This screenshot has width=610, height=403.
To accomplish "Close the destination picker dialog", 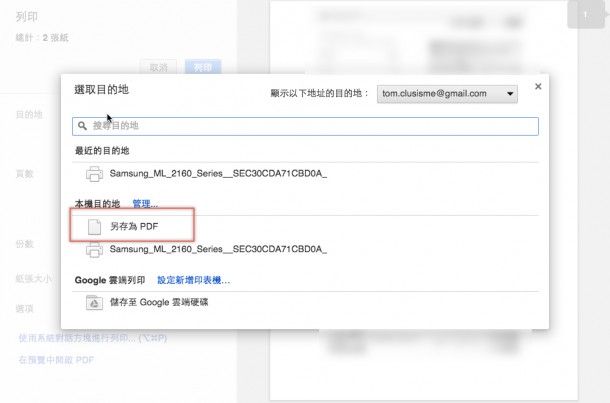I will pos(538,86).
